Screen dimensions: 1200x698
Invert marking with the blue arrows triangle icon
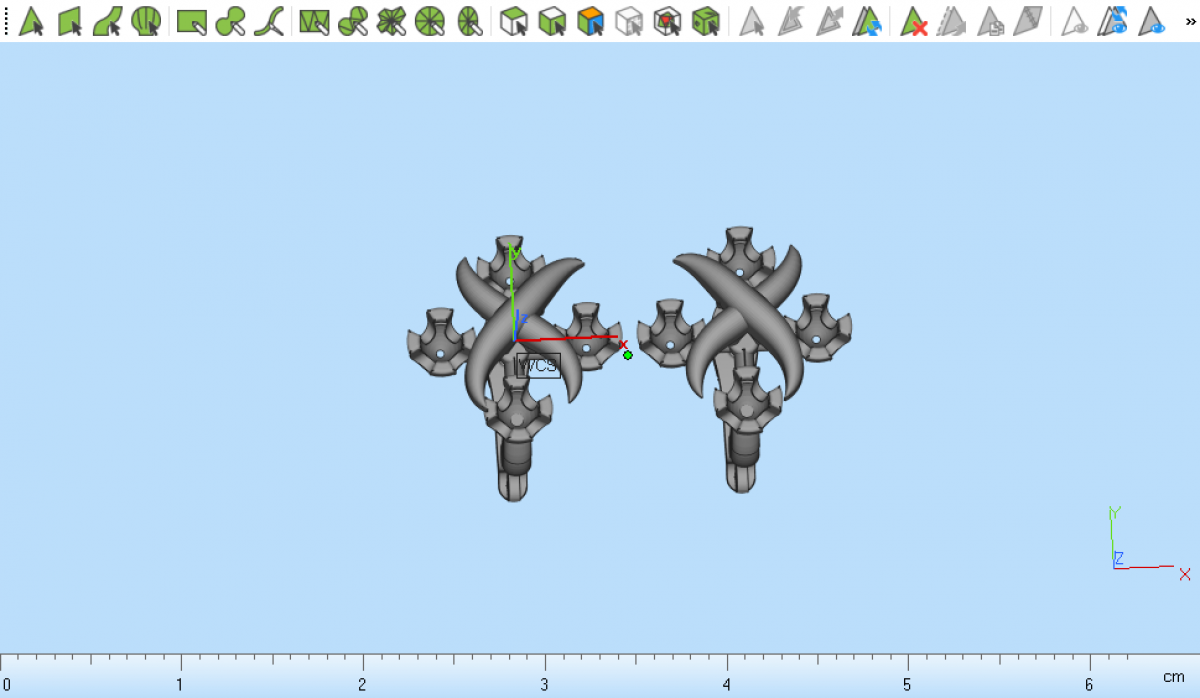867,20
